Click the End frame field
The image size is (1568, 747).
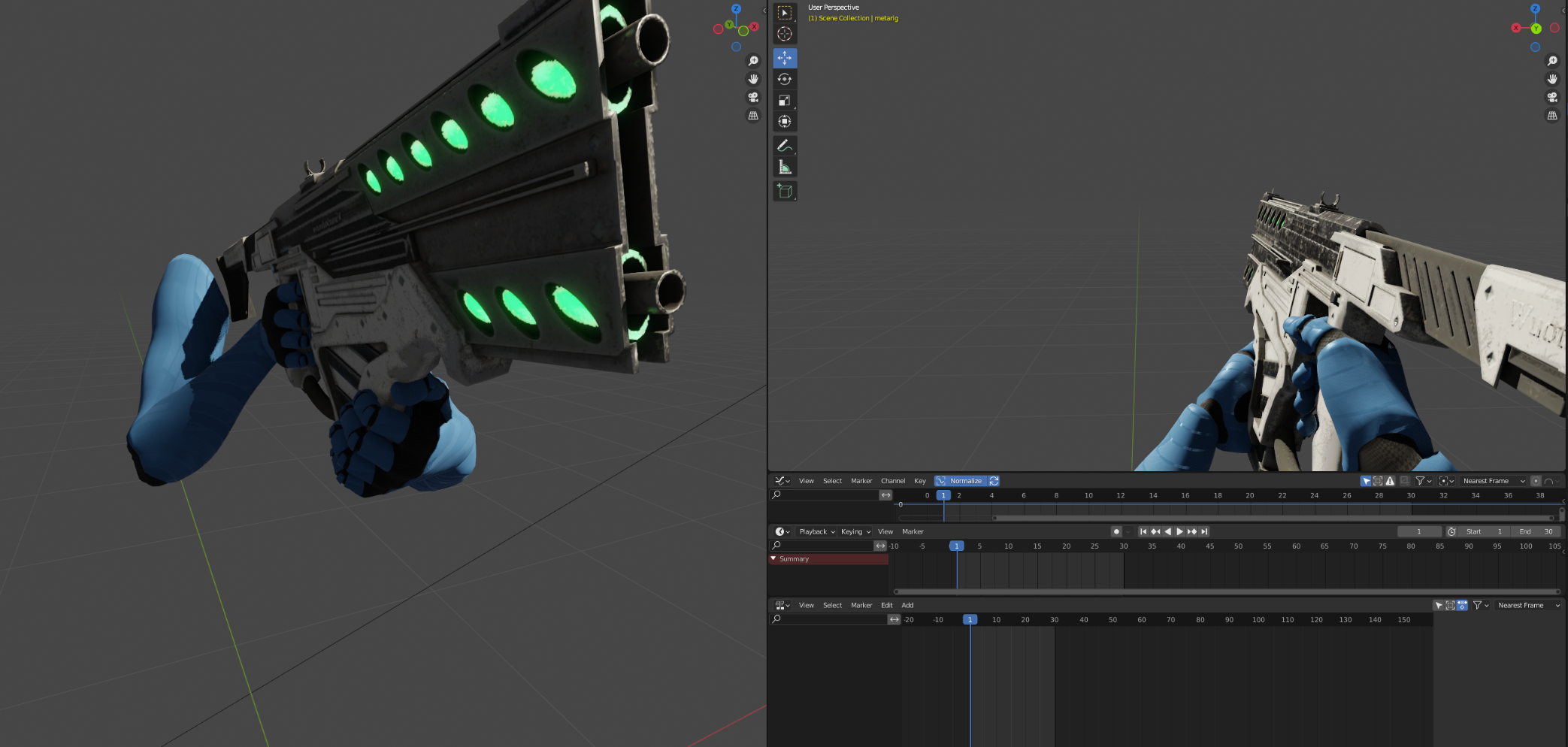click(1537, 531)
